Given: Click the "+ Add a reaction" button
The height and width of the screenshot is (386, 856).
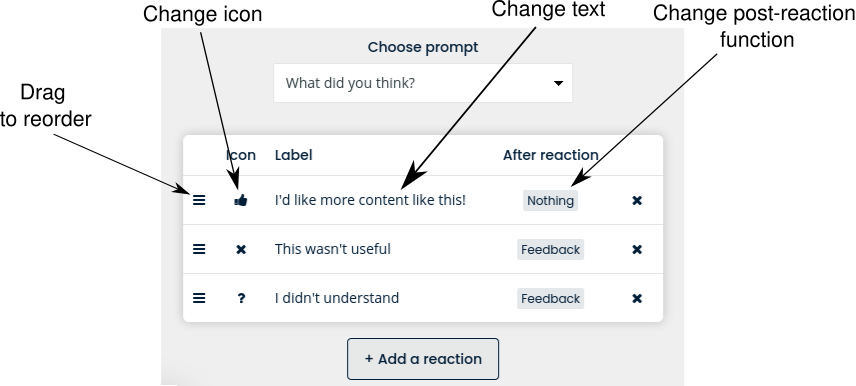Looking at the screenshot, I should click(x=423, y=359).
